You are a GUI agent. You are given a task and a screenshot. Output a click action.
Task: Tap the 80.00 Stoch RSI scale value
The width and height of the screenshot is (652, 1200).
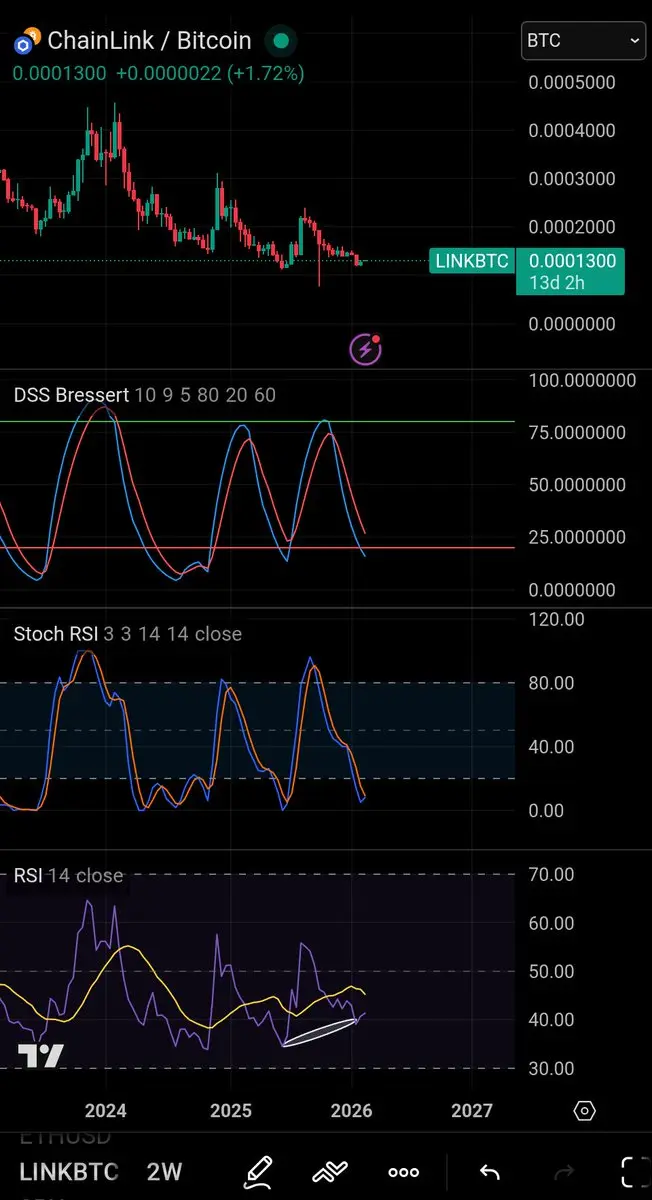pos(550,683)
